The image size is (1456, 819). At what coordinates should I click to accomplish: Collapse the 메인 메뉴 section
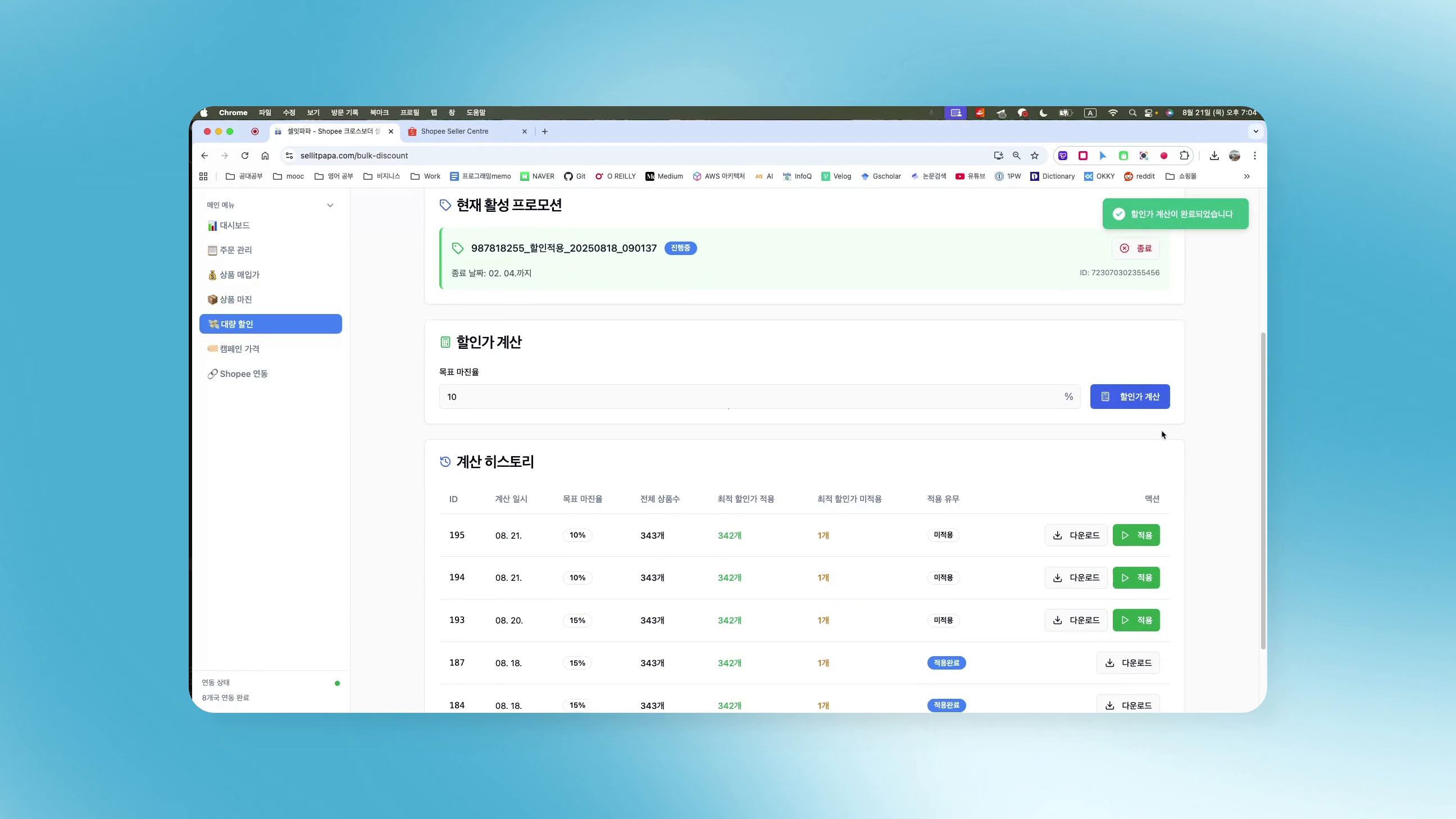point(330,205)
